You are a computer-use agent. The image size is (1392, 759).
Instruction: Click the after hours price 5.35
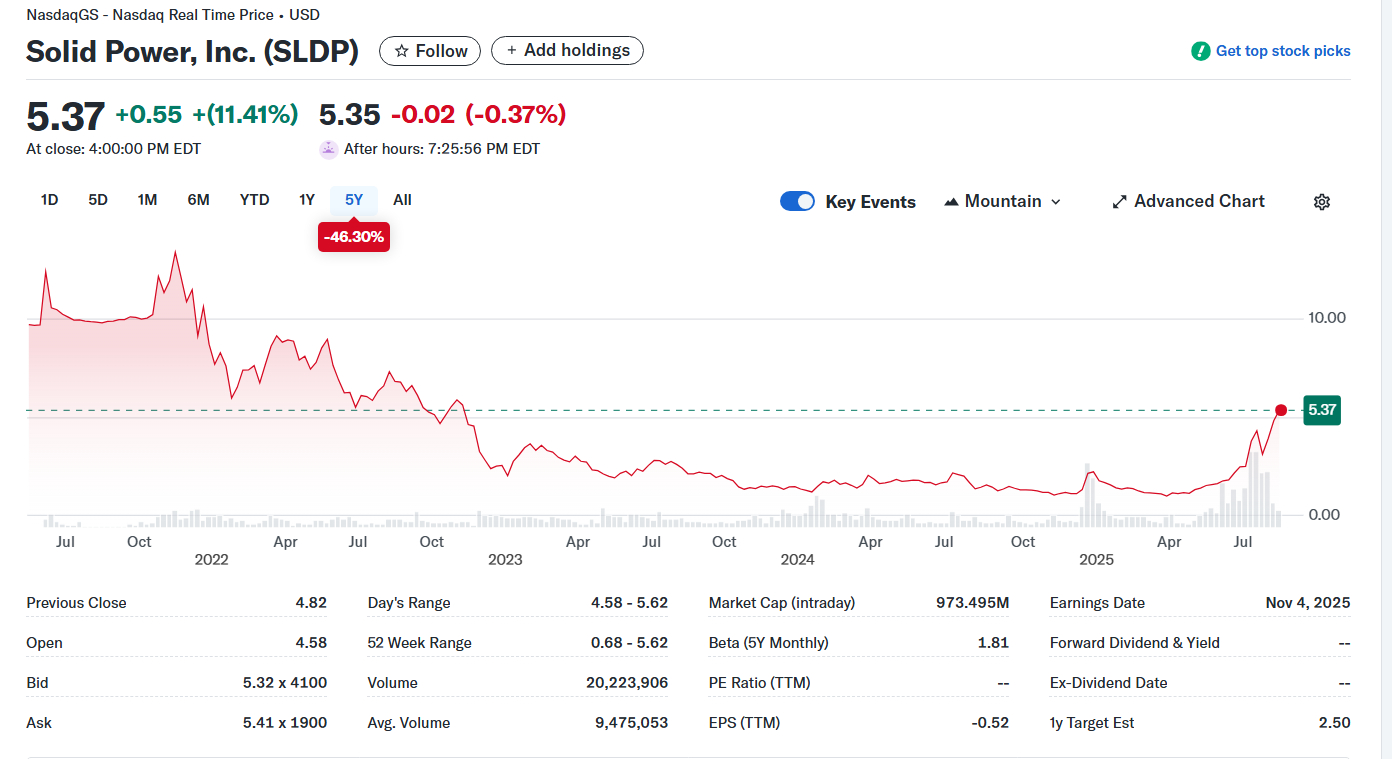click(350, 115)
